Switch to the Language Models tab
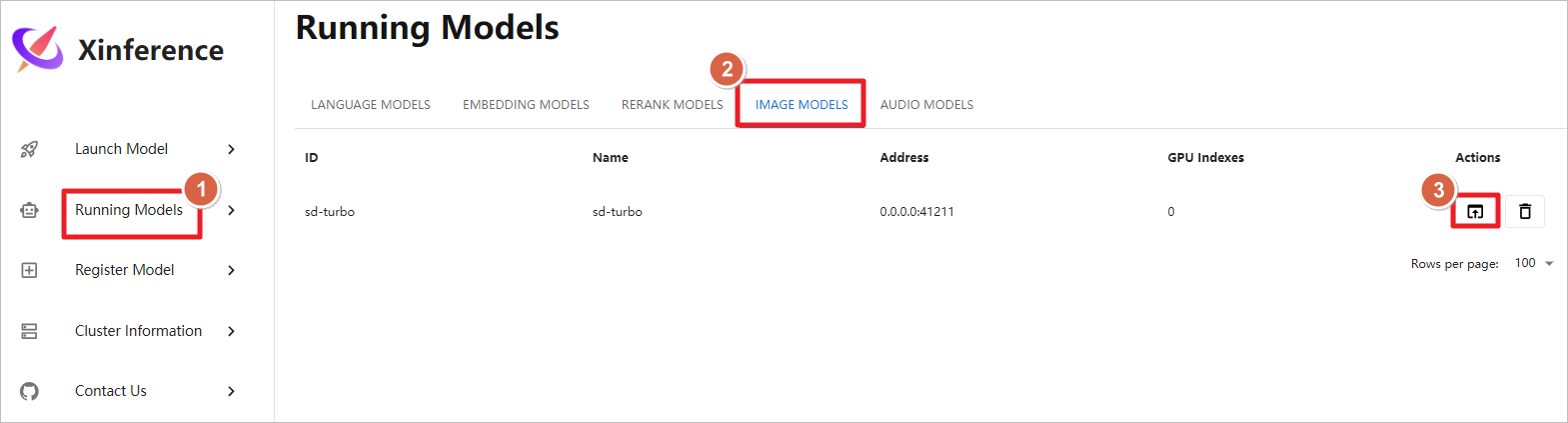This screenshot has width=1568, height=423. click(x=371, y=105)
